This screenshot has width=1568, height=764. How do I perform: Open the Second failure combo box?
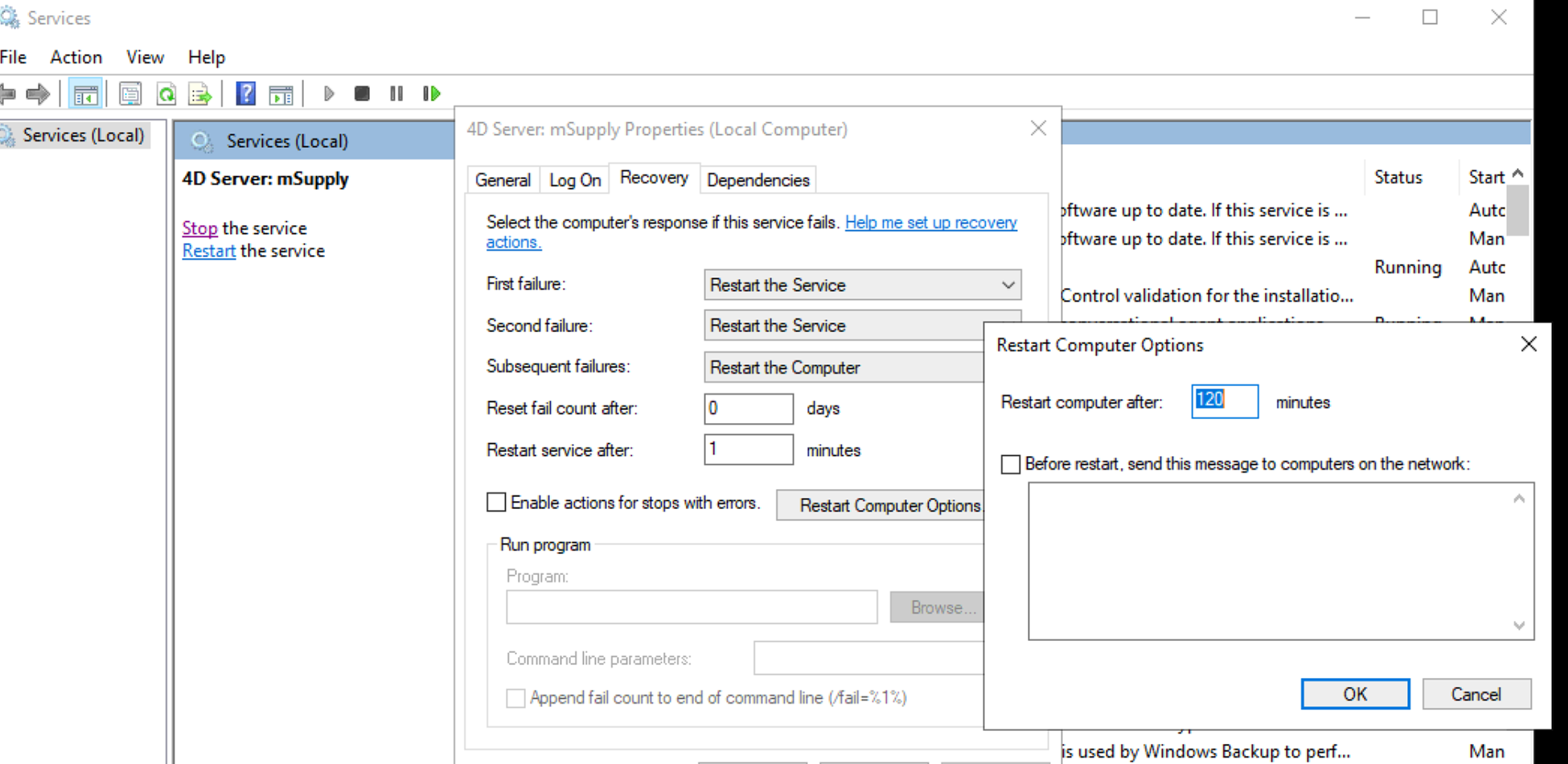[x=844, y=326]
